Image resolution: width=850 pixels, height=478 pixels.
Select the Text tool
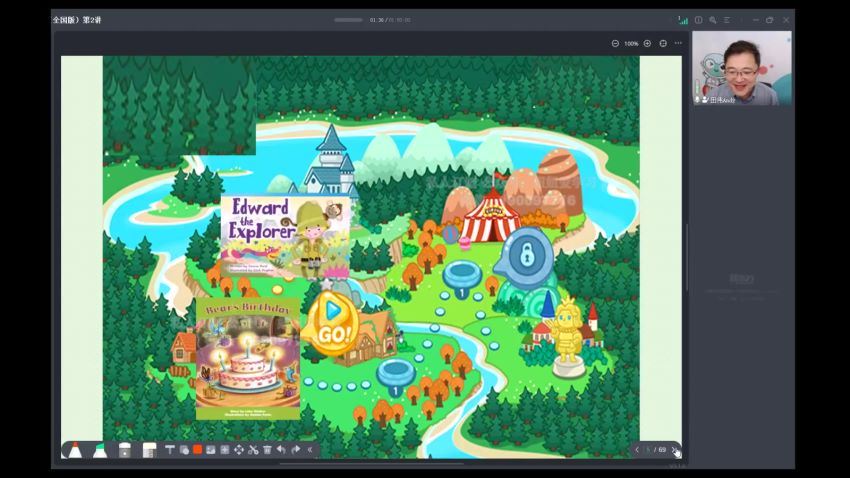pyautogui.click(x=170, y=450)
